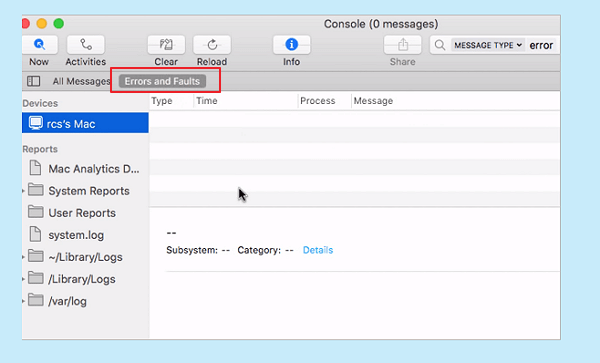Toggle the sidebar visibility icon

pyautogui.click(x=34, y=81)
